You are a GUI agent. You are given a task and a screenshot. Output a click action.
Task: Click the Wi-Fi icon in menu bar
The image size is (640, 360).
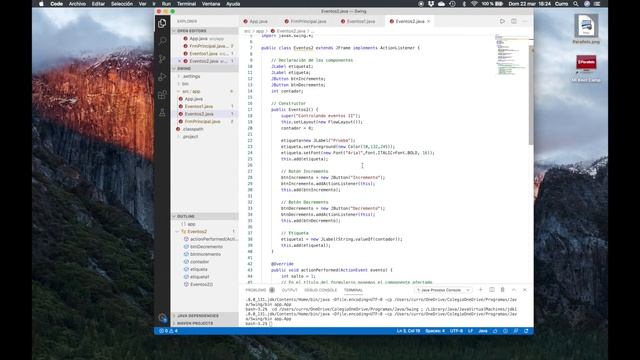click(x=474, y=4)
